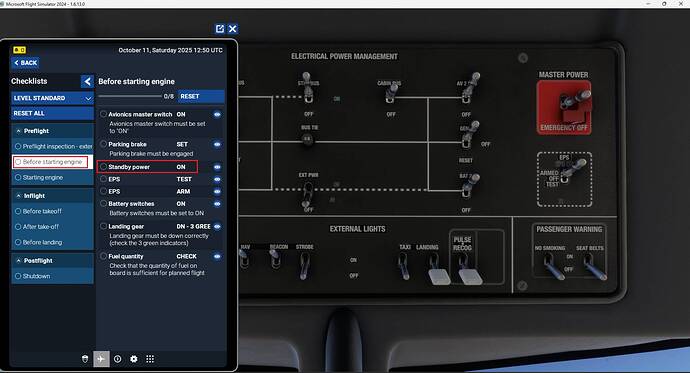Toggle the LANDING light switch

[437, 269]
